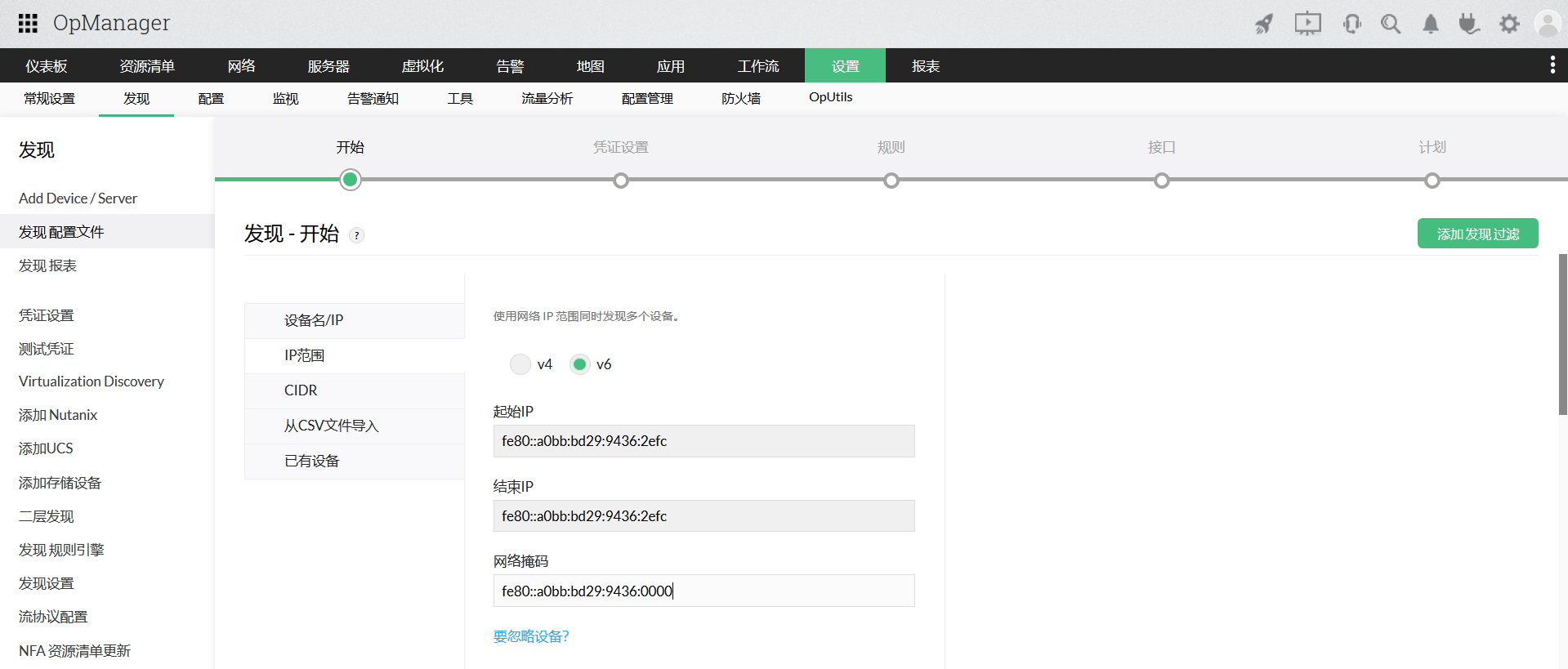Select the 设备名/IP discovery method
This screenshot has height=669, width=1568.
click(x=355, y=320)
